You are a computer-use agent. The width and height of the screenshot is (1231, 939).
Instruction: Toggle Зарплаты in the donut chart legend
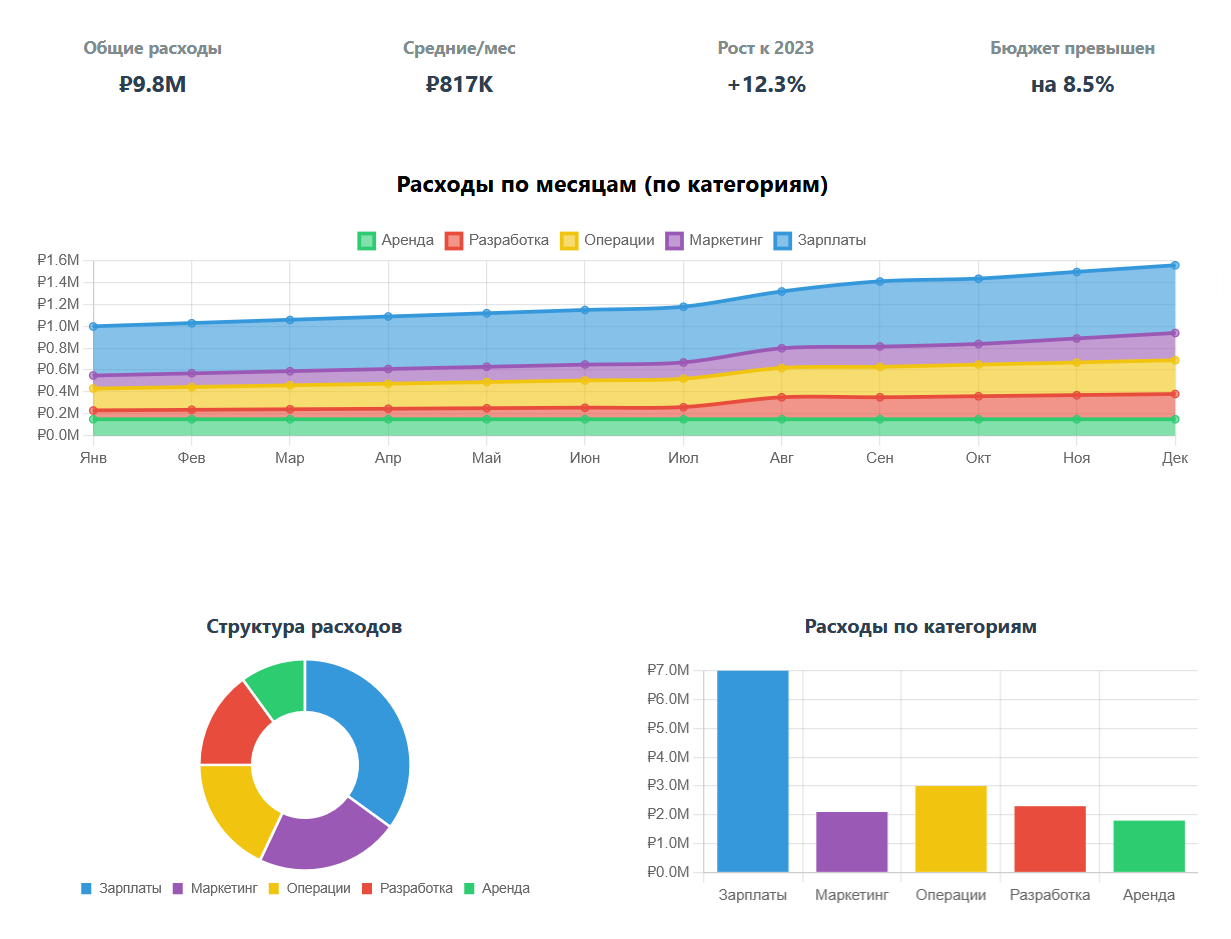tap(120, 888)
